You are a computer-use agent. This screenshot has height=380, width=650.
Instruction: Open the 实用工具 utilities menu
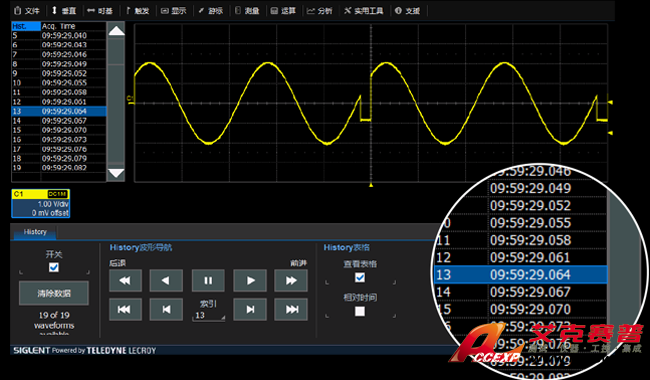click(364, 11)
